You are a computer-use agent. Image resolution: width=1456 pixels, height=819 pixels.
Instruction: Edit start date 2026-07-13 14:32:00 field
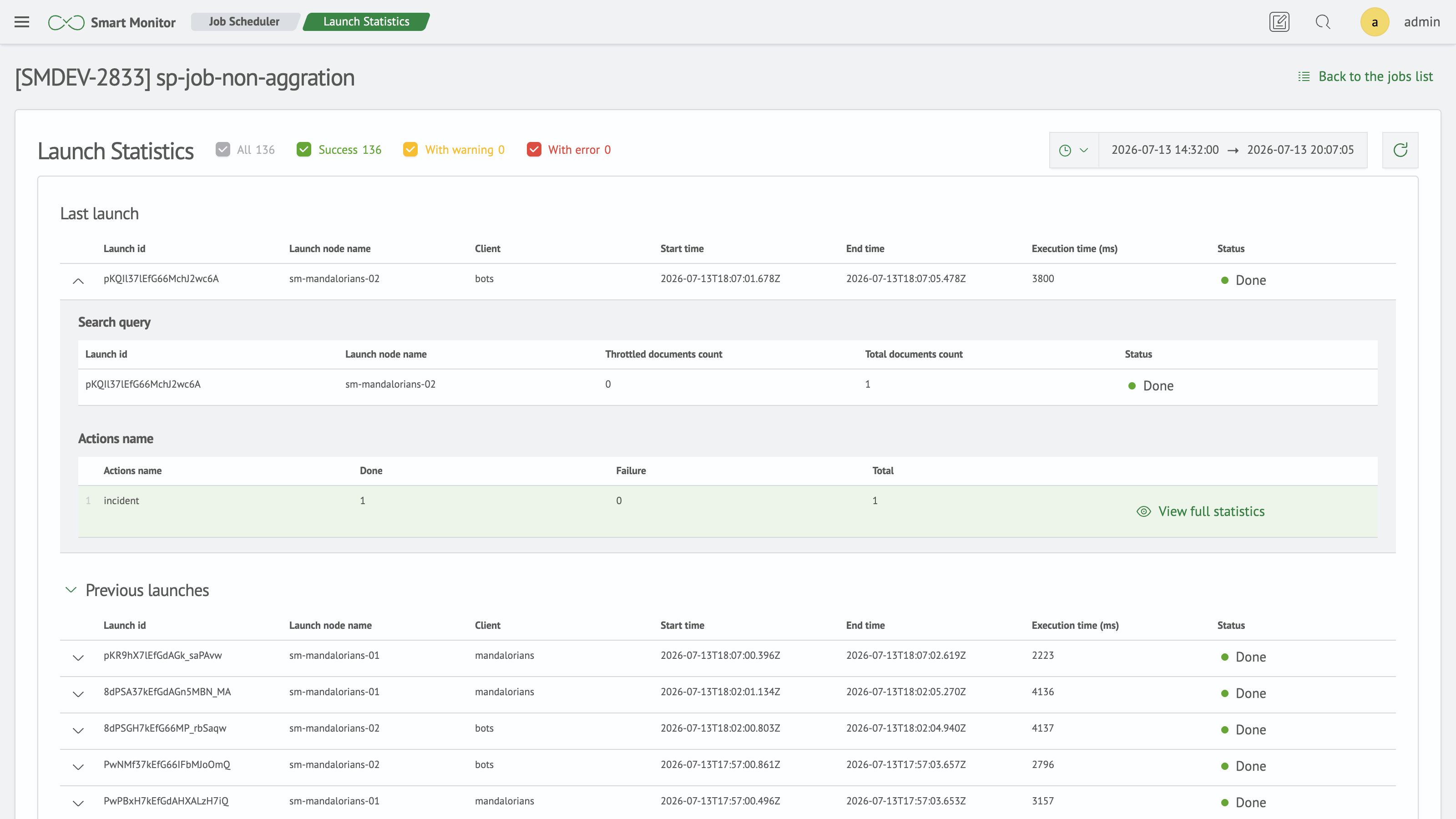pyautogui.click(x=1165, y=150)
